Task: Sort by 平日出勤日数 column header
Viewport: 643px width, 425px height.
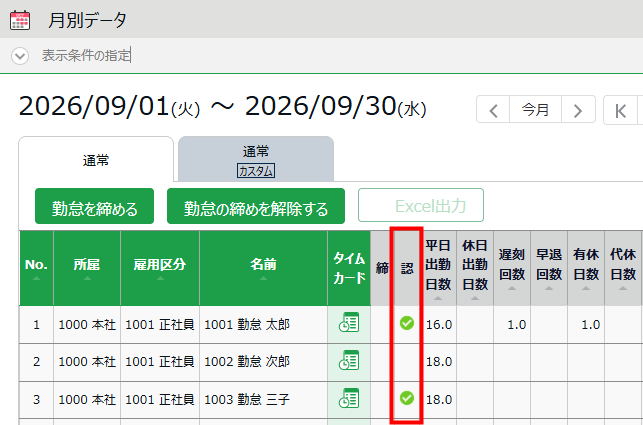Action: (438, 268)
